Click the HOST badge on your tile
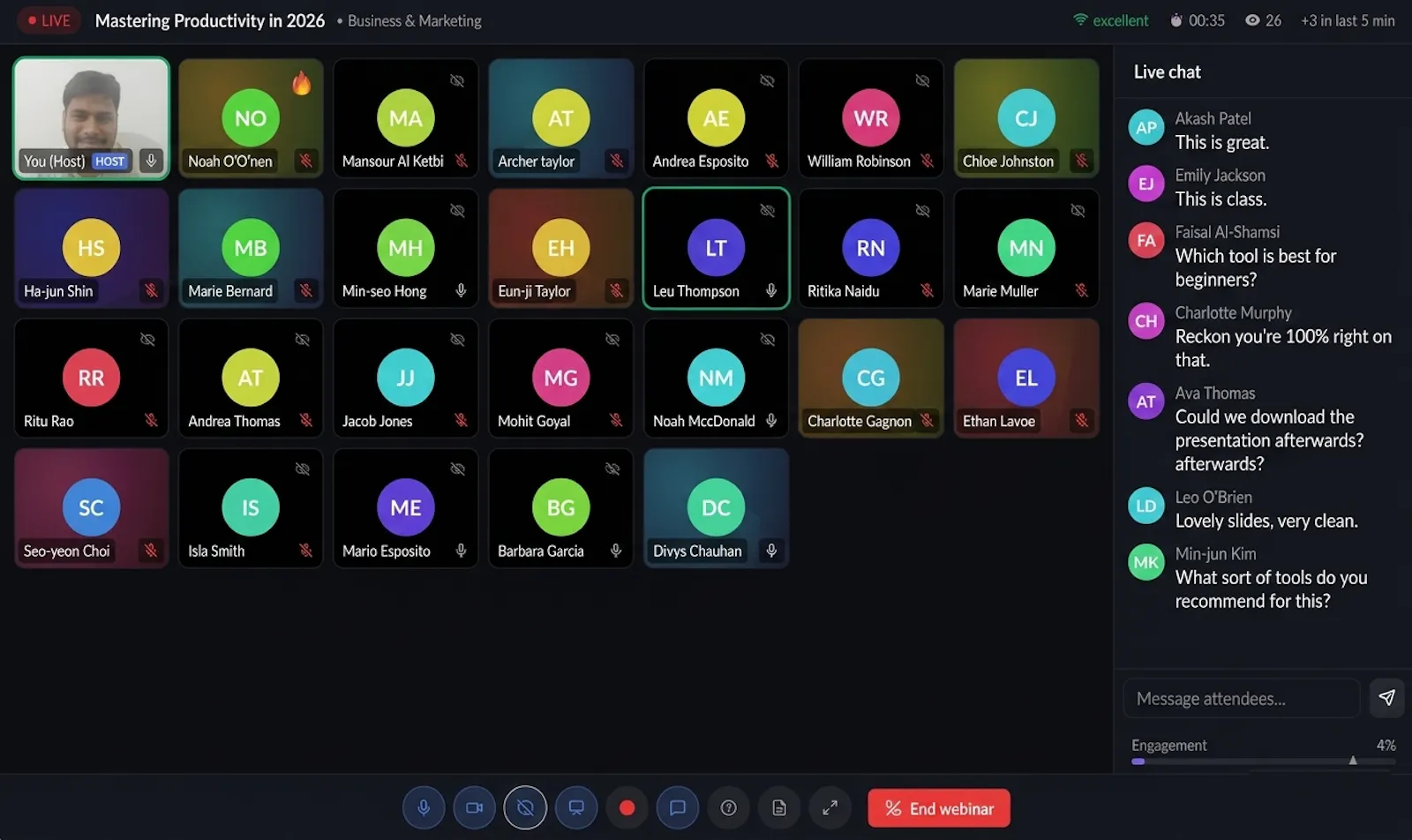1412x840 pixels. click(110, 161)
